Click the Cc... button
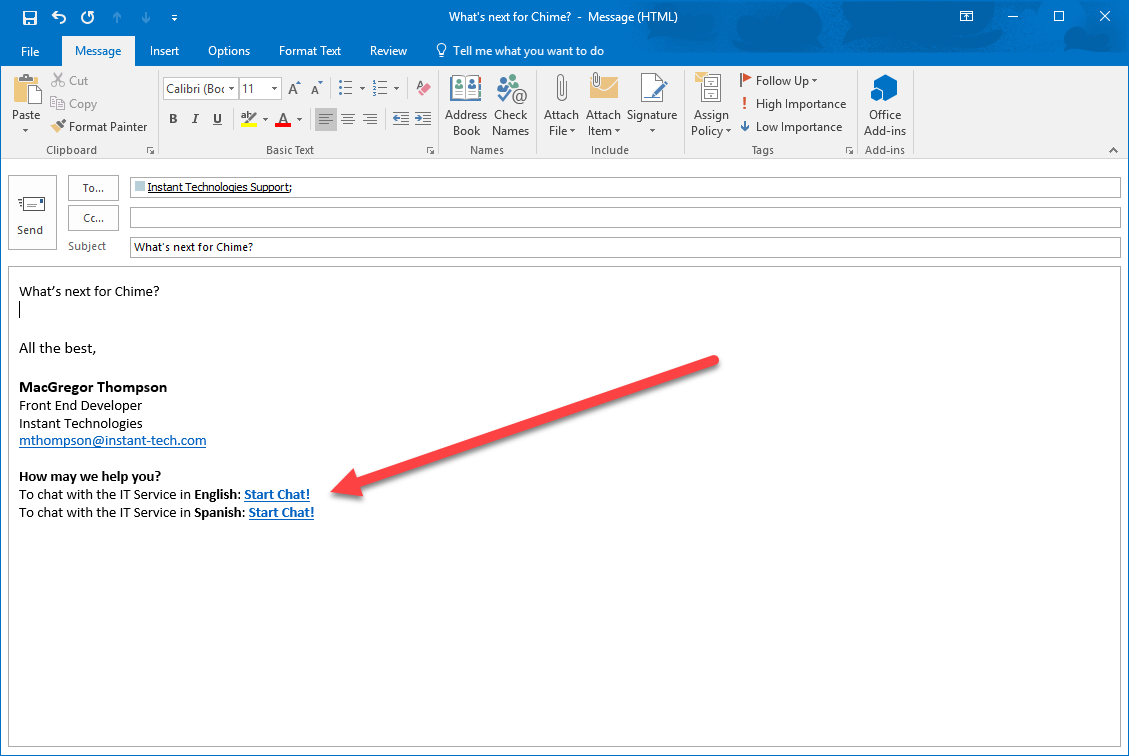 click(x=94, y=218)
